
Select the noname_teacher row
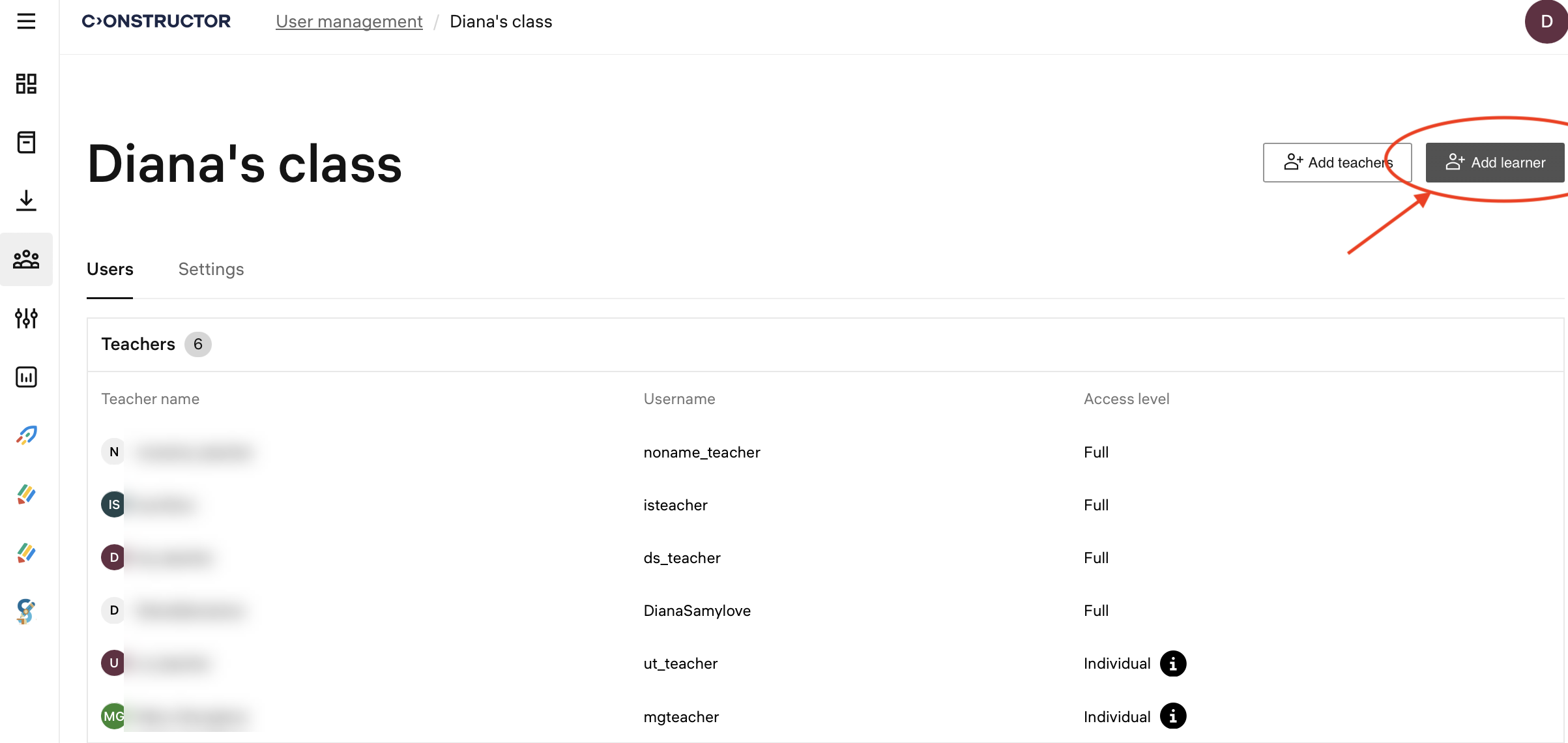pyautogui.click(x=701, y=452)
